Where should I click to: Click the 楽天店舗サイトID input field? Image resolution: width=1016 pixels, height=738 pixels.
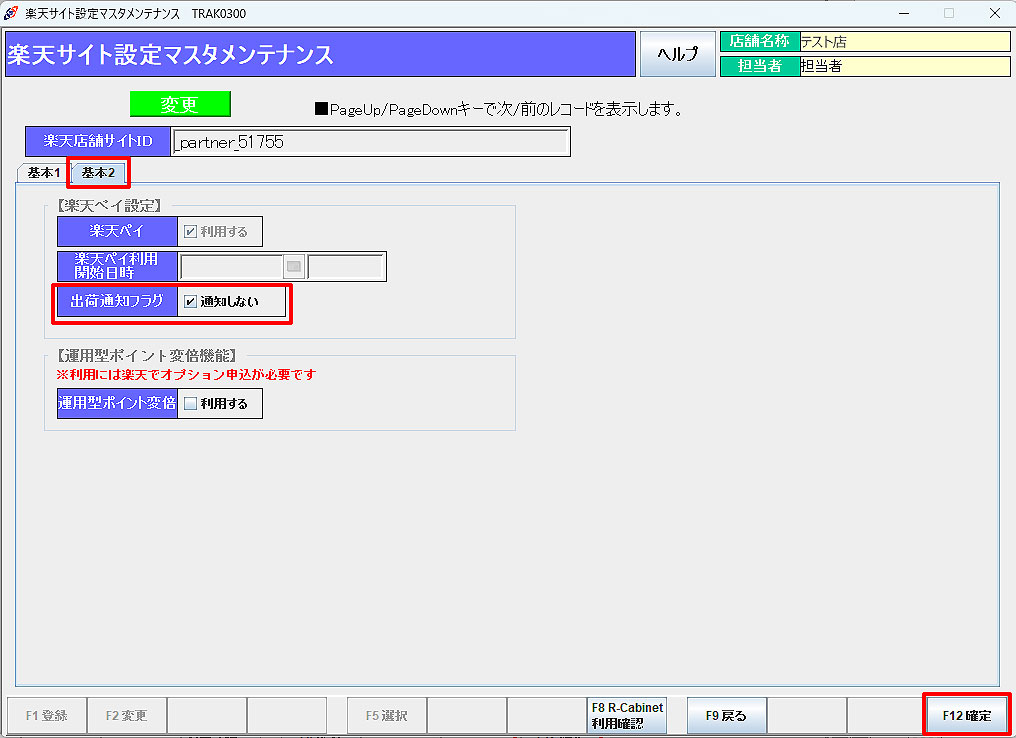point(371,142)
